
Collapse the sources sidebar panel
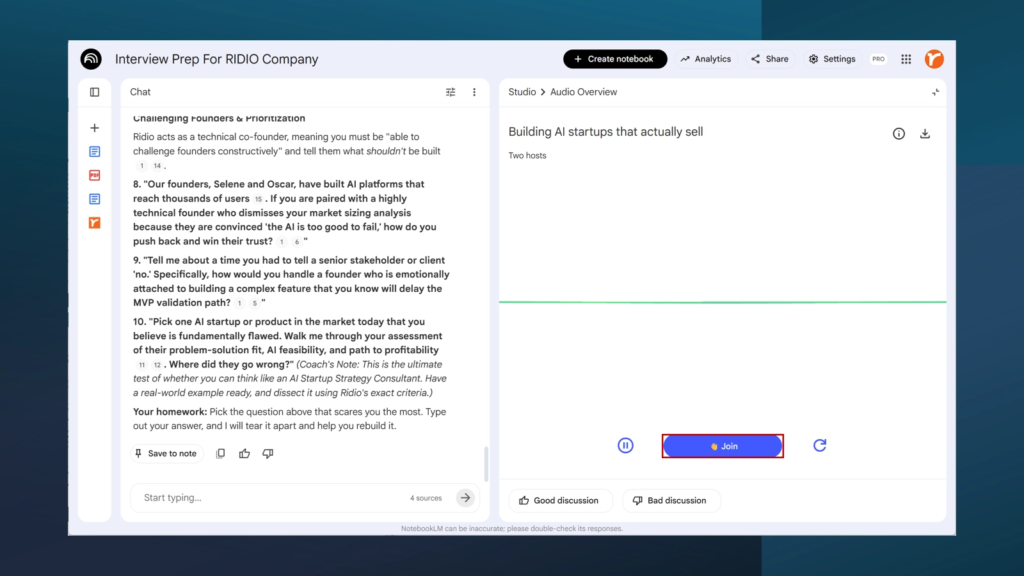click(95, 92)
